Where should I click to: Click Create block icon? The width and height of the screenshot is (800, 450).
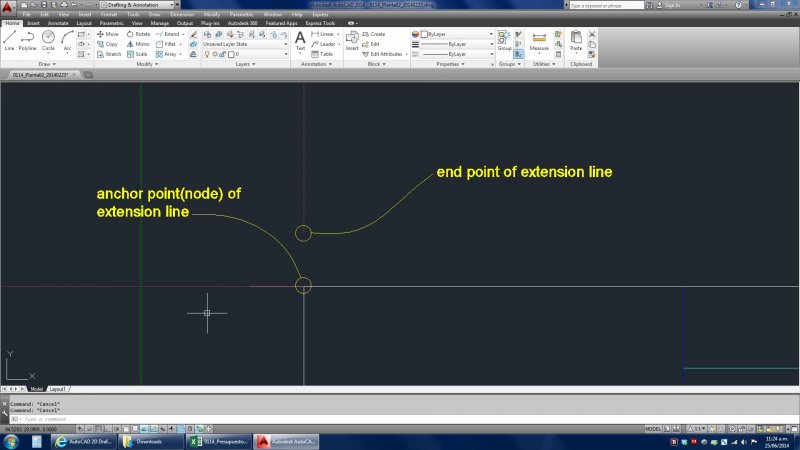point(374,34)
